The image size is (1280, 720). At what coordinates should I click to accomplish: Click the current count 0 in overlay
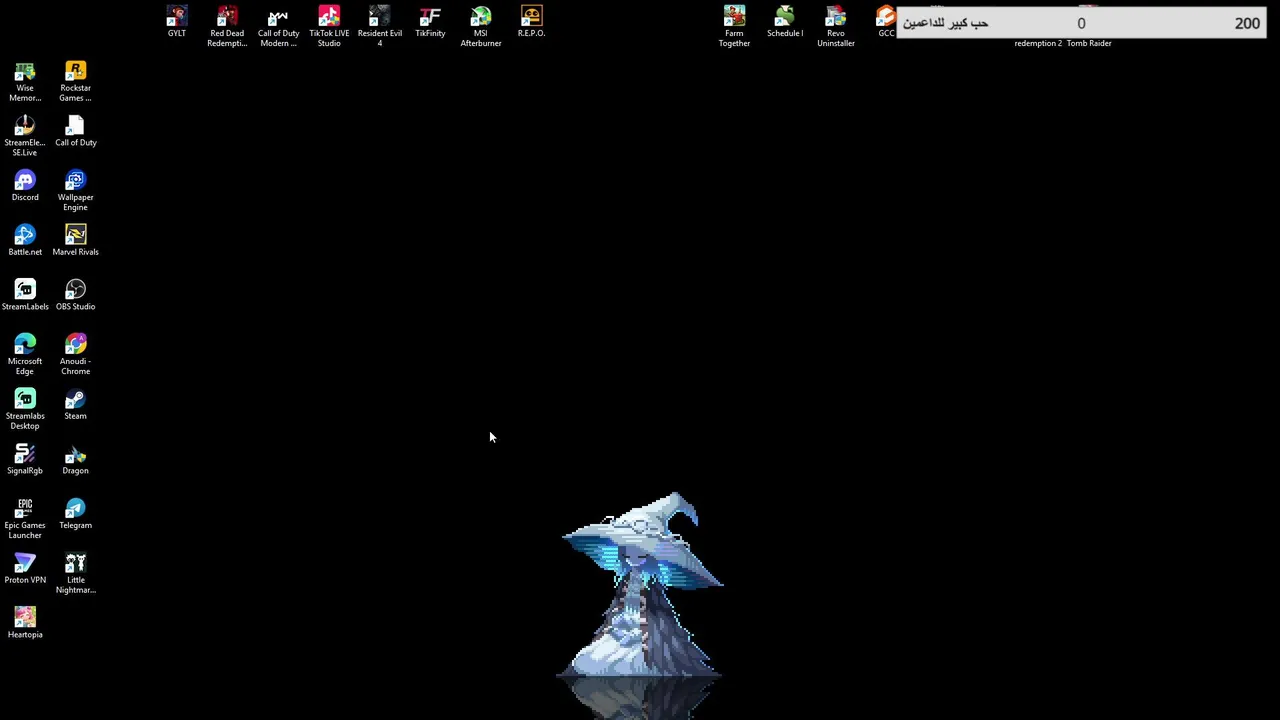(x=1081, y=23)
